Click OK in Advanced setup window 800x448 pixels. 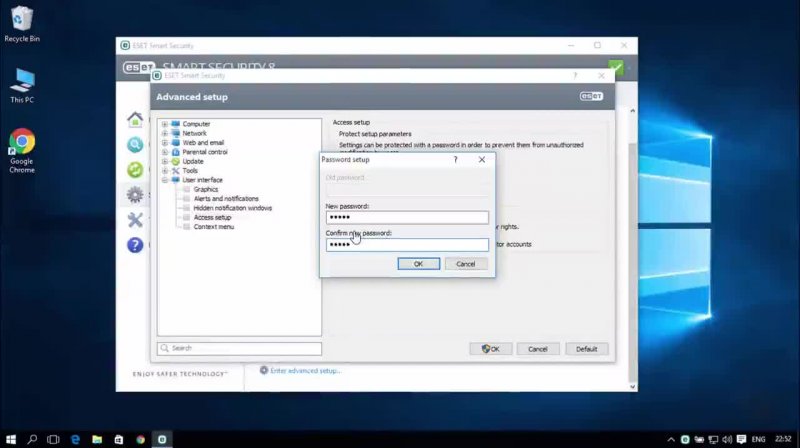coord(491,349)
